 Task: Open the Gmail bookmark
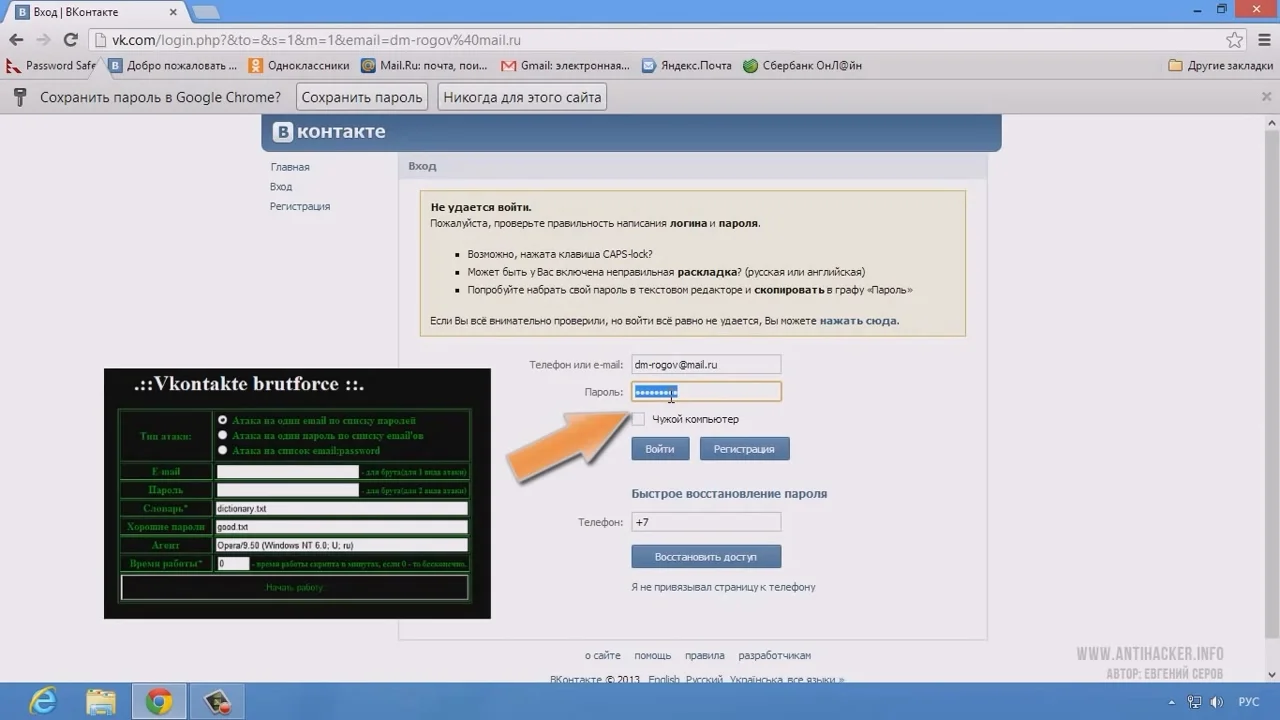(566, 66)
